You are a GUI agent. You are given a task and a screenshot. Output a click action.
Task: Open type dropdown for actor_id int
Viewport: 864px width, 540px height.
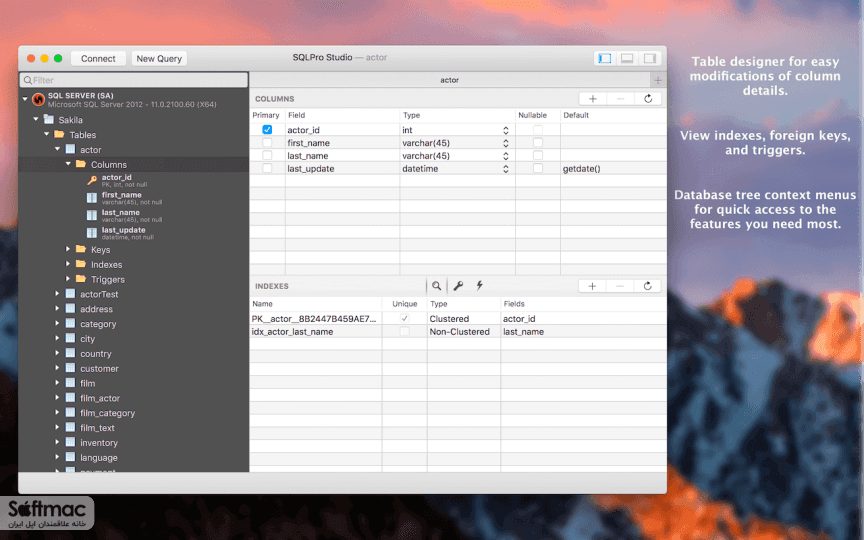[x=505, y=130]
